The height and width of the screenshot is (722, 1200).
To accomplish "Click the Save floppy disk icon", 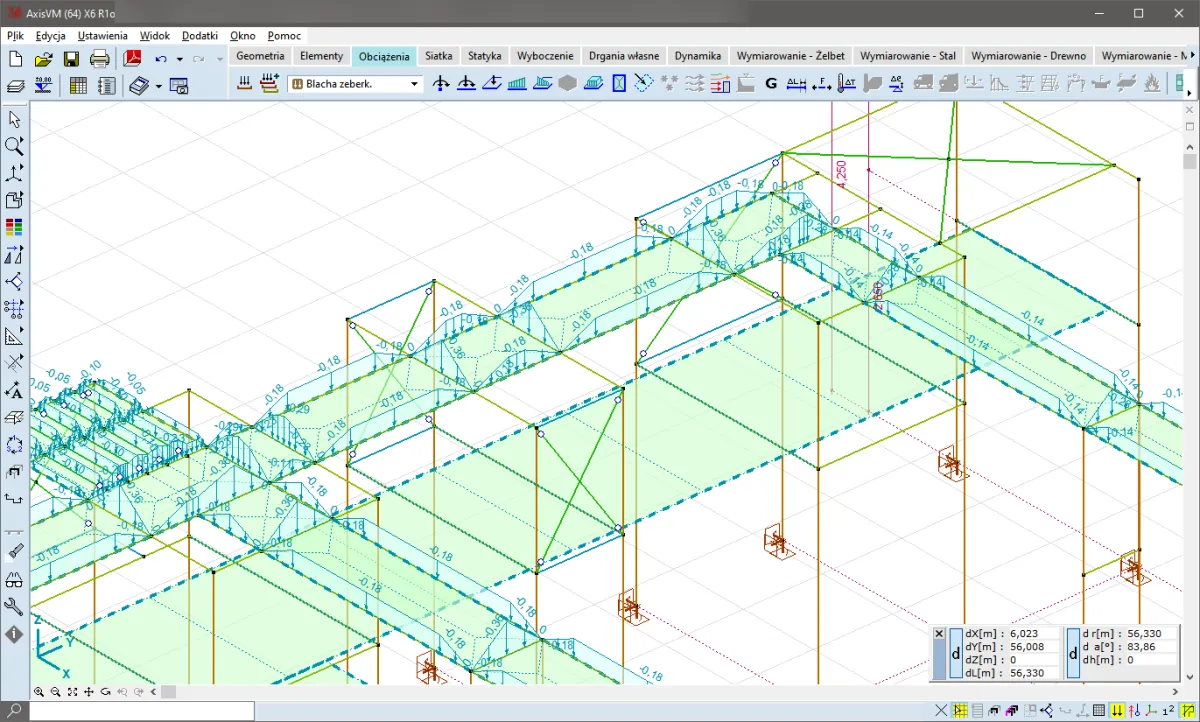I will pos(71,59).
